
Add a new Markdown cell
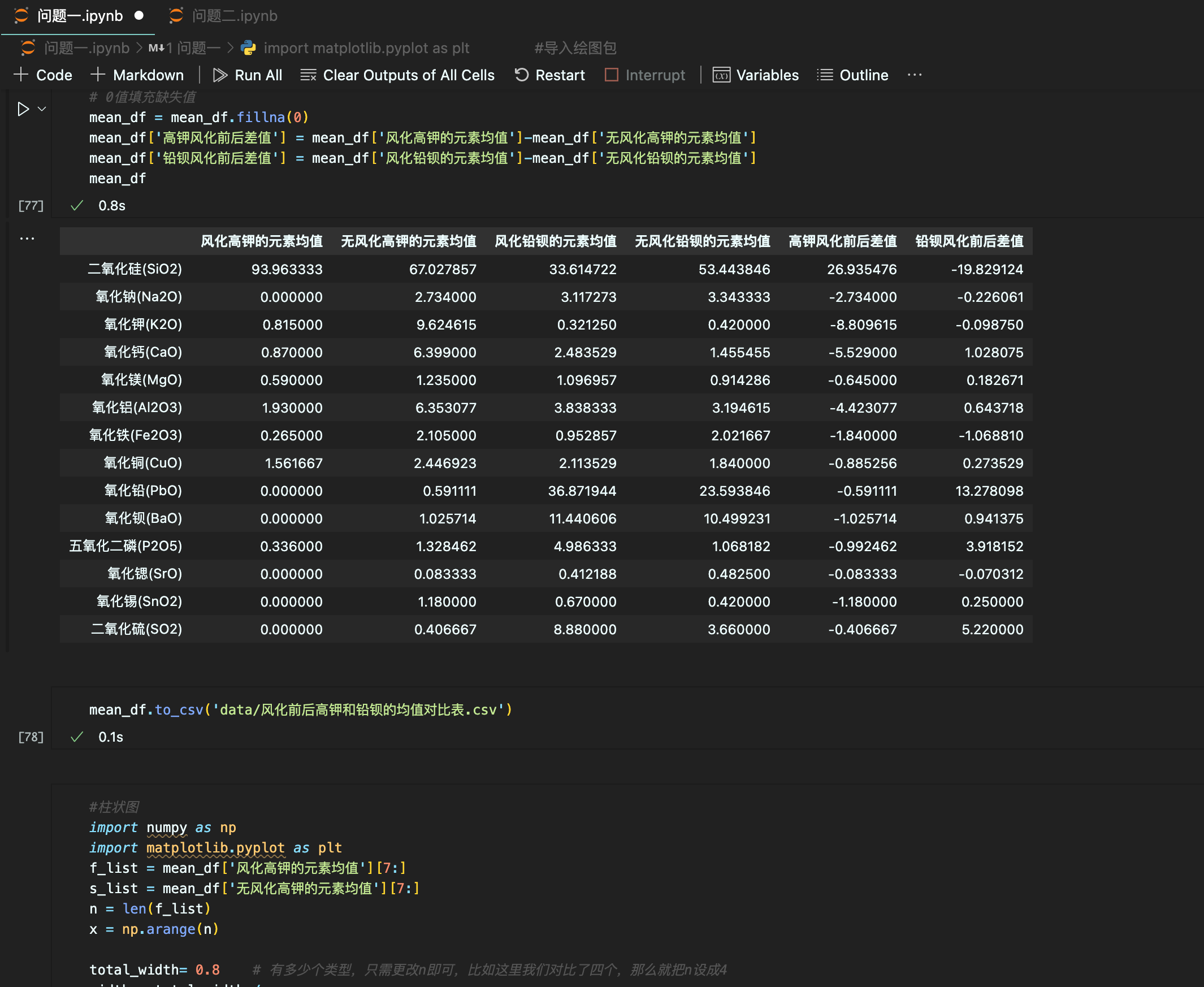click(137, 75)
